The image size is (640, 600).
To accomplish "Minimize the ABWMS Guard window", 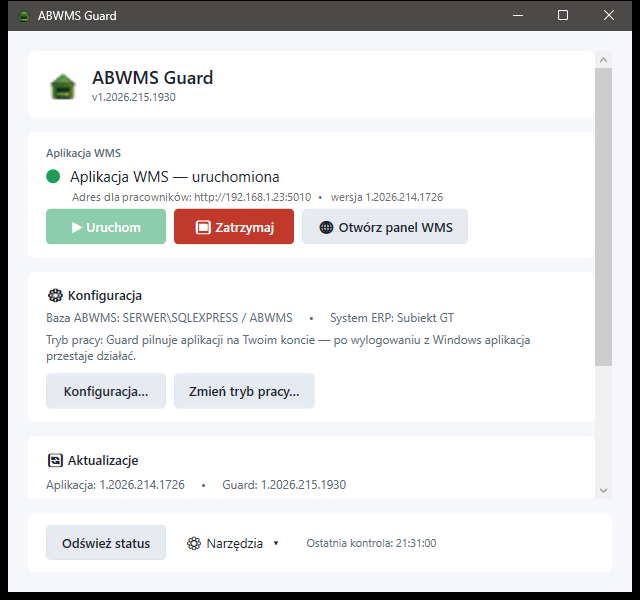I will coord(518,16).
